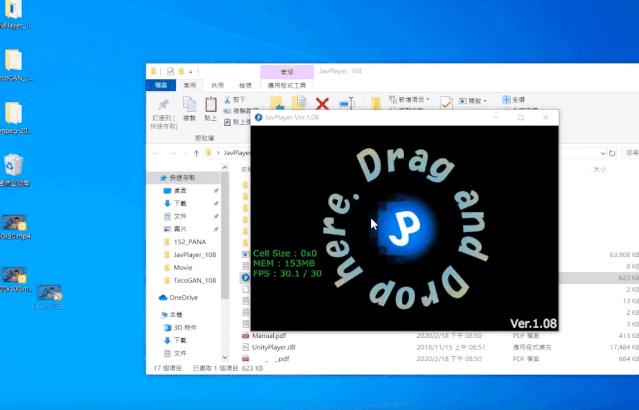Viewport: 639px width, 410px height.
Task: Click the Copy icon in Explorer ribbon
Action: (x=189, y=104)
